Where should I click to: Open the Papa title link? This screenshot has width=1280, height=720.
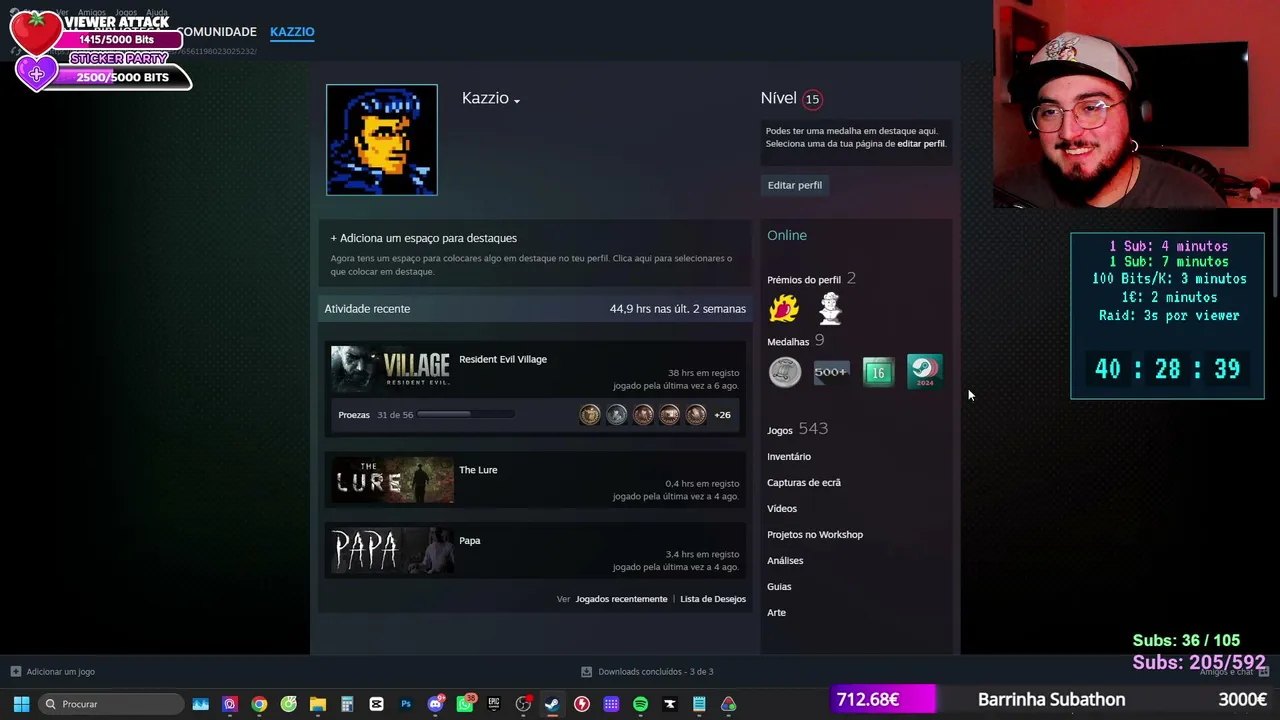470,541
